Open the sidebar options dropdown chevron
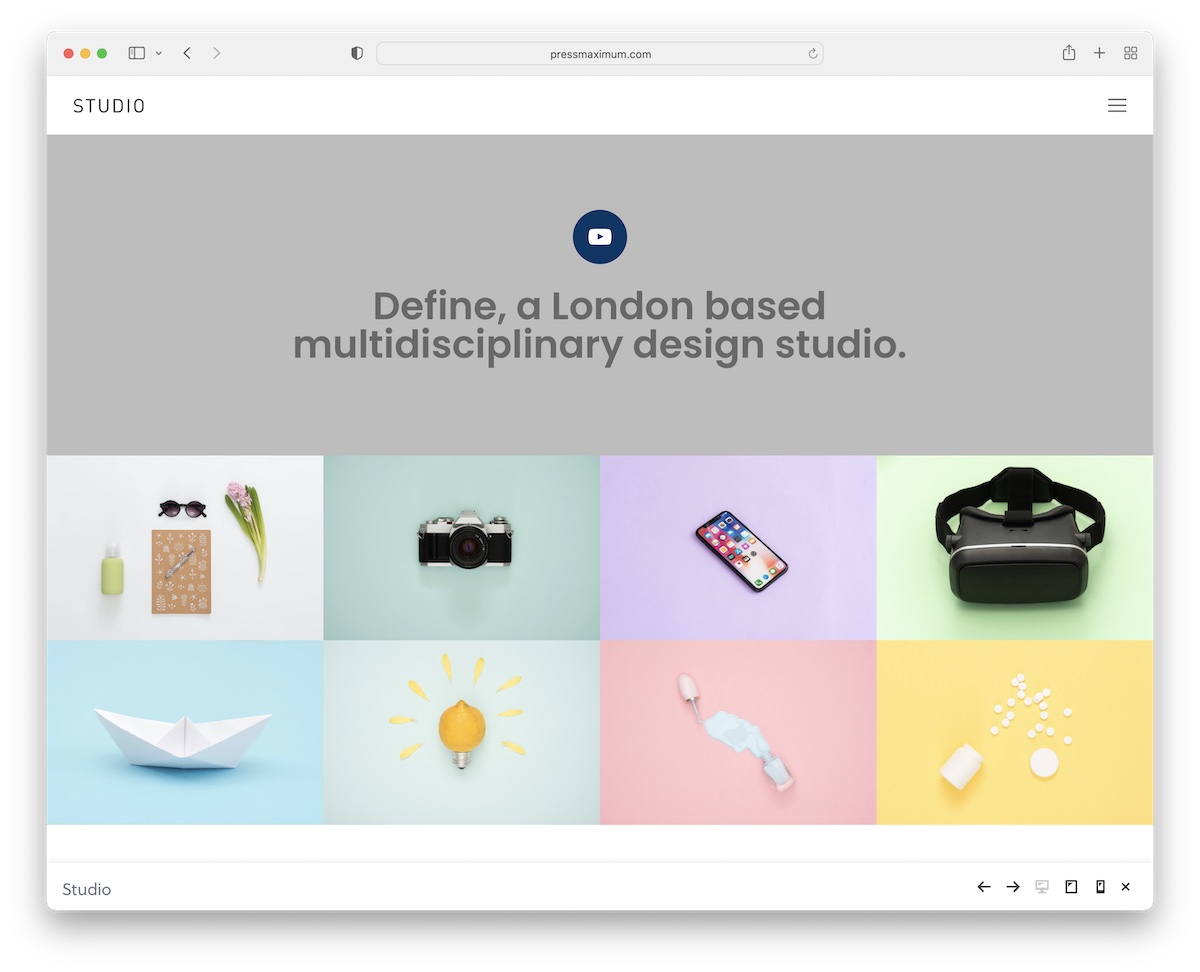Screen dimensions: 1200x972 coord(158,53)
